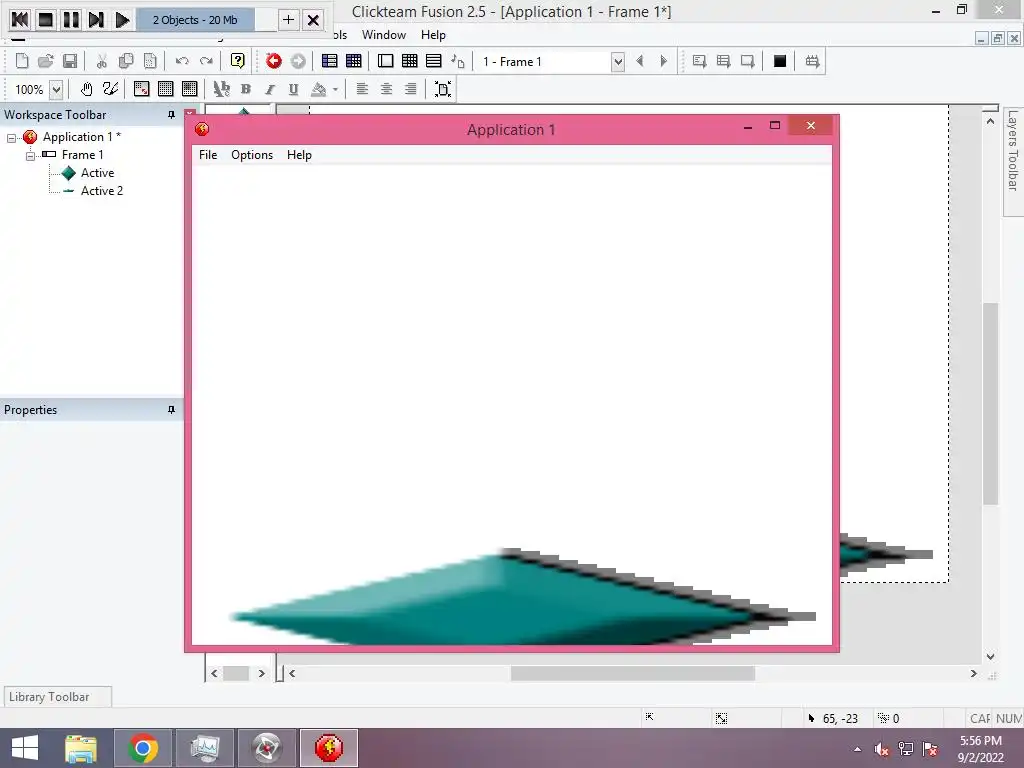
Task: Paste from clipboard
Action: (x=150, y=61)
